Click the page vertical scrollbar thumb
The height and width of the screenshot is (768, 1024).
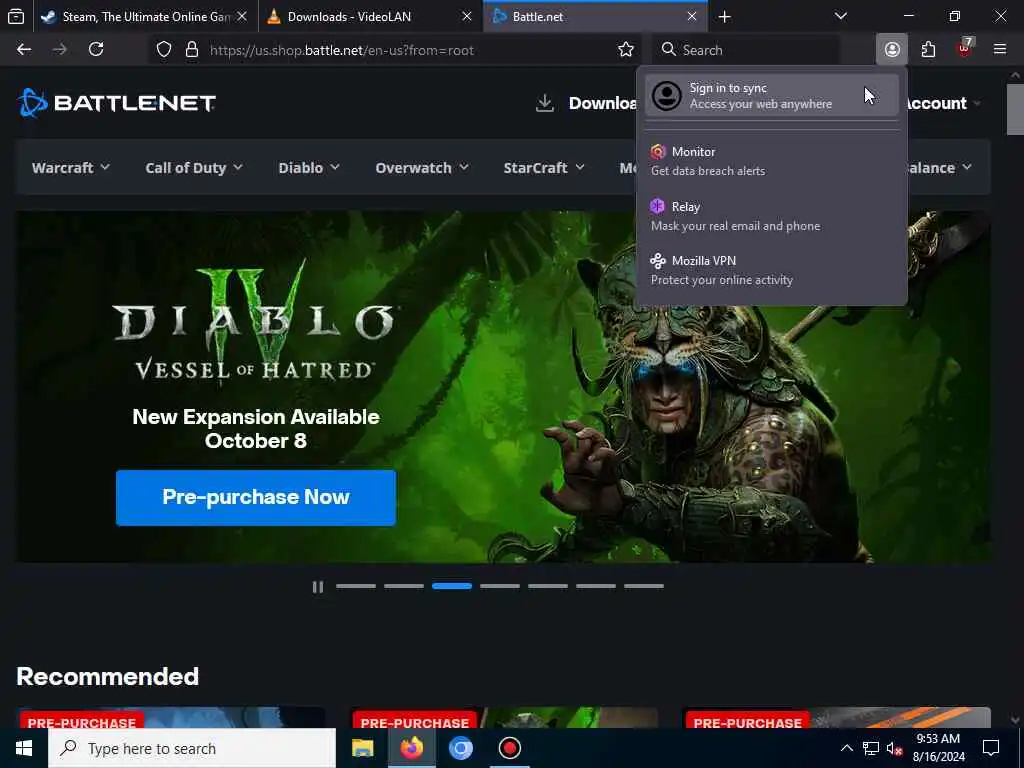pos(1015,109)
